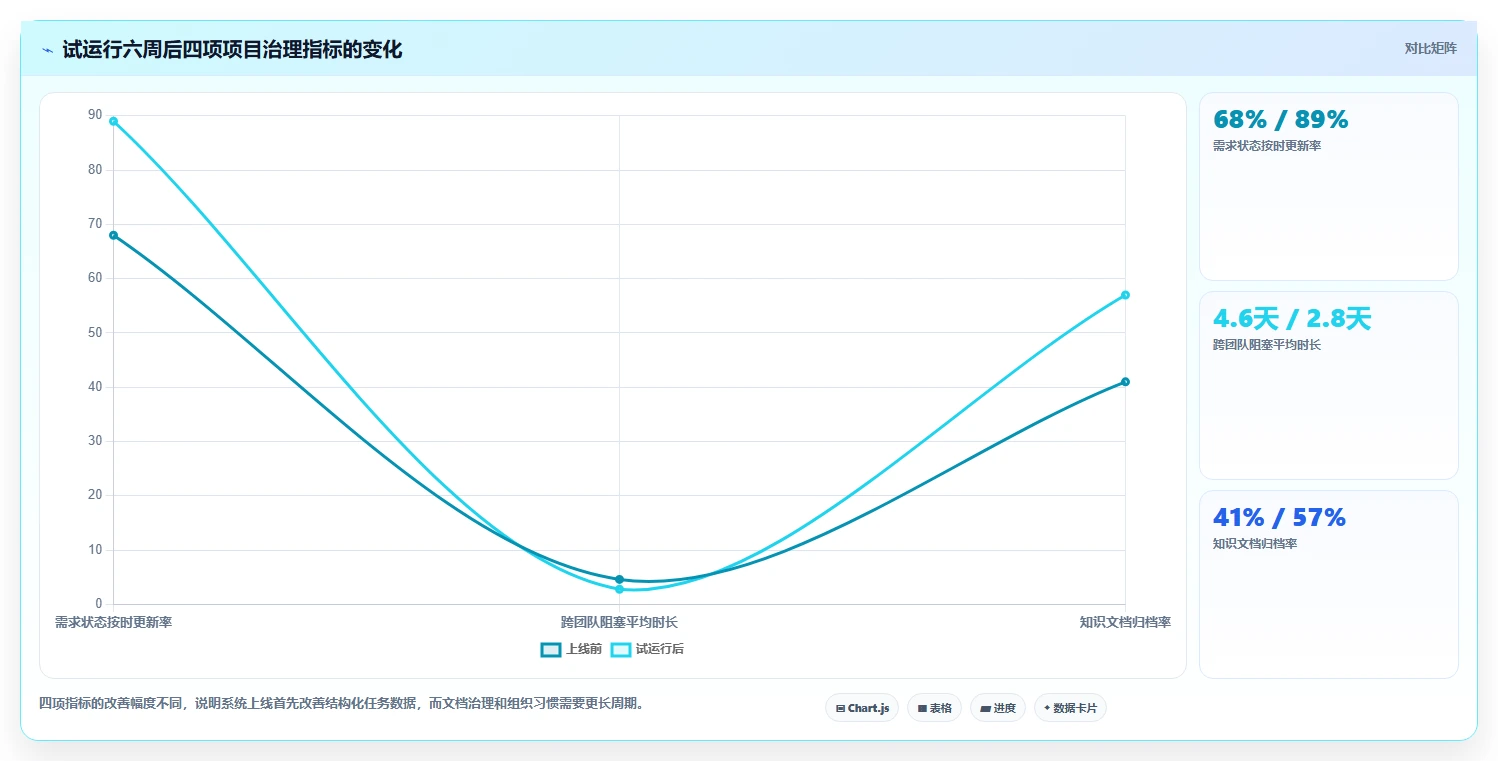The image size is (1498, 761).
Task: Click the 4.6天 / 2.8天 stat value
Action: pos(1292,319)
